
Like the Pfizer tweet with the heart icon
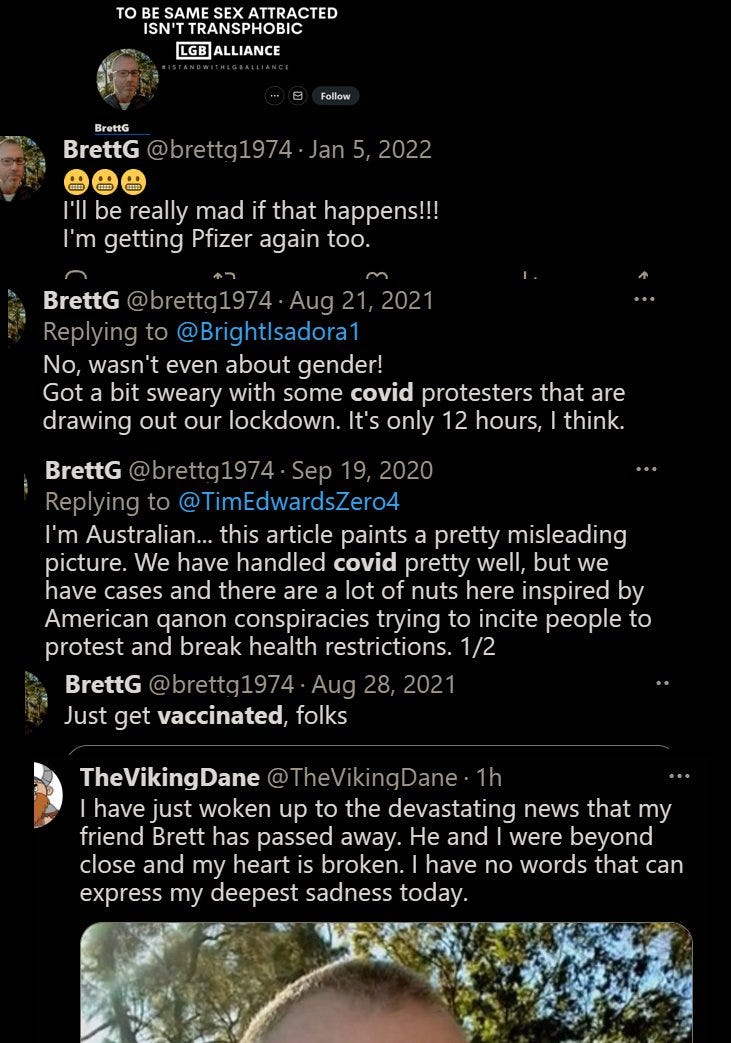coord(377,275)
